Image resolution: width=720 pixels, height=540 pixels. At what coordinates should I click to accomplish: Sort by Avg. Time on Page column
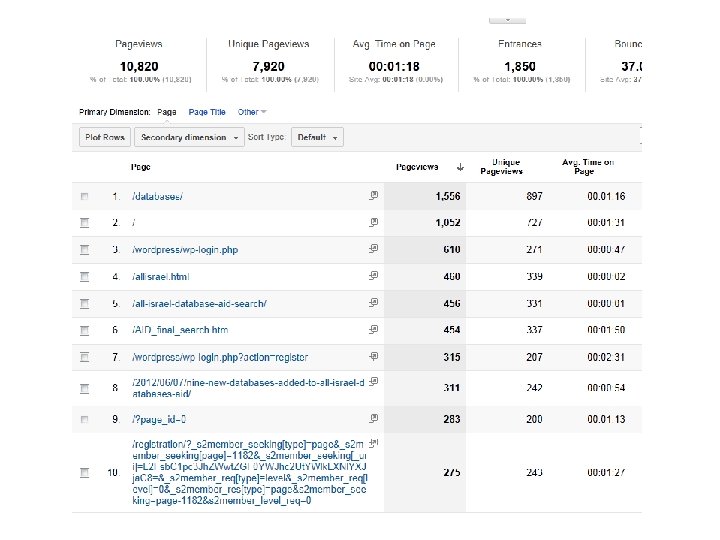(587, 167)
